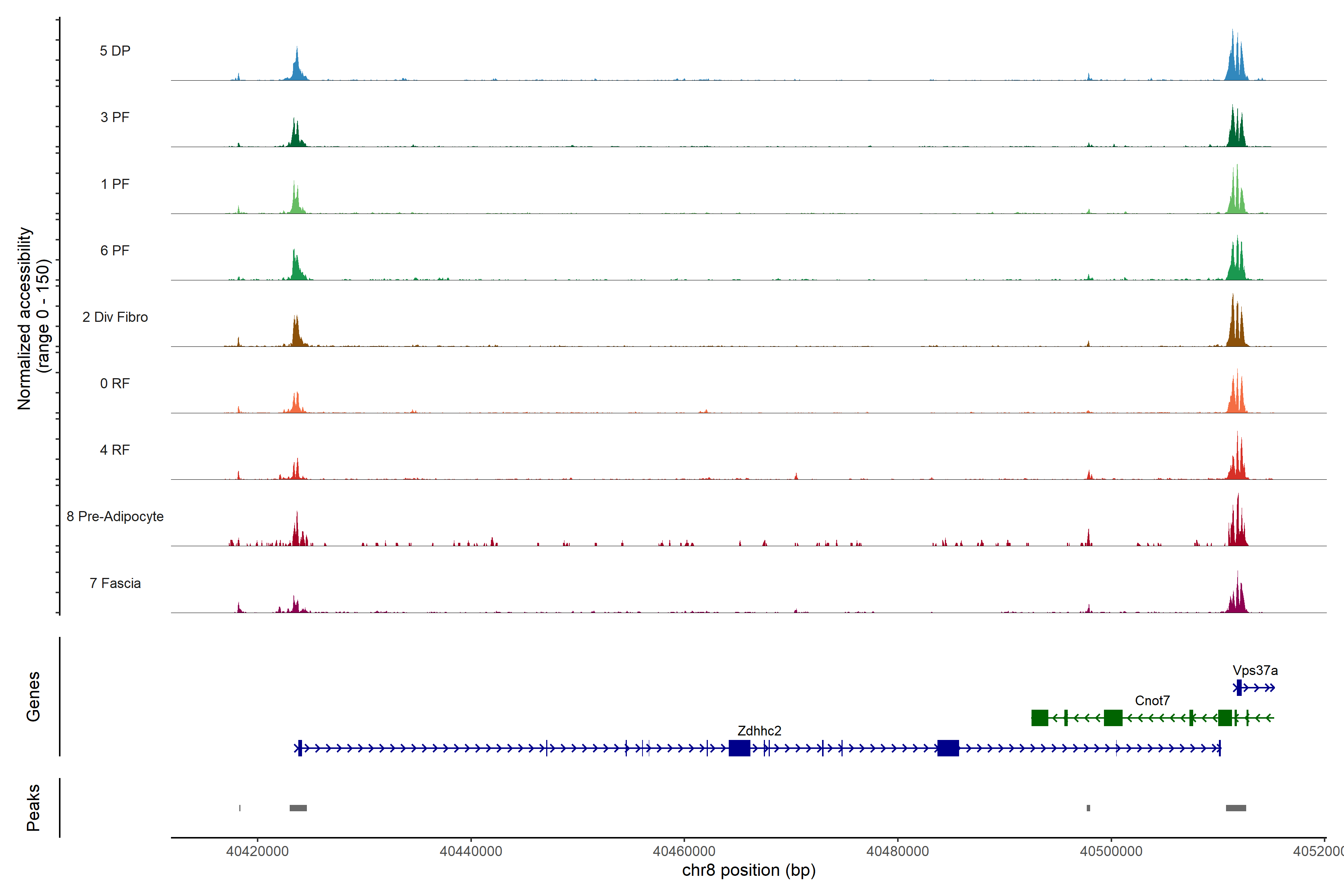This screenshot has height=896, width=1344.
Task: Click the gray peak bar near 40424000
Action: point(298,808)
